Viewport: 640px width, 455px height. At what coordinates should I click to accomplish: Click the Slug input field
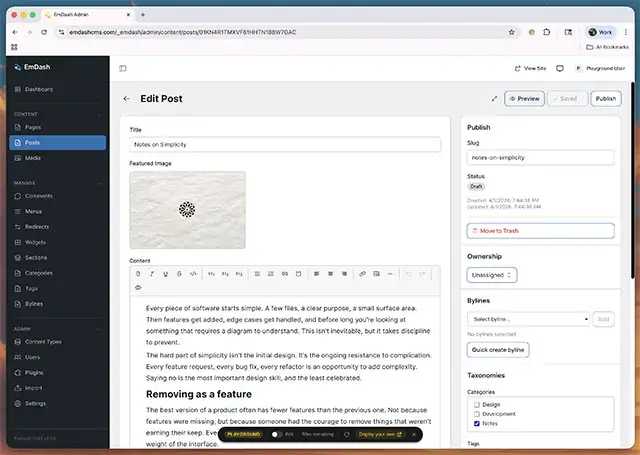540,158
